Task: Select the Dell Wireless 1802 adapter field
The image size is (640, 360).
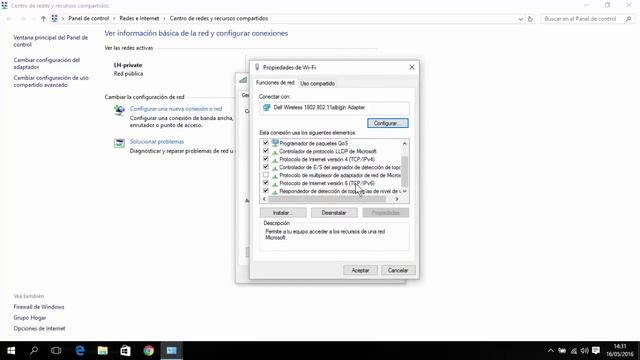Action: point(334,107)
